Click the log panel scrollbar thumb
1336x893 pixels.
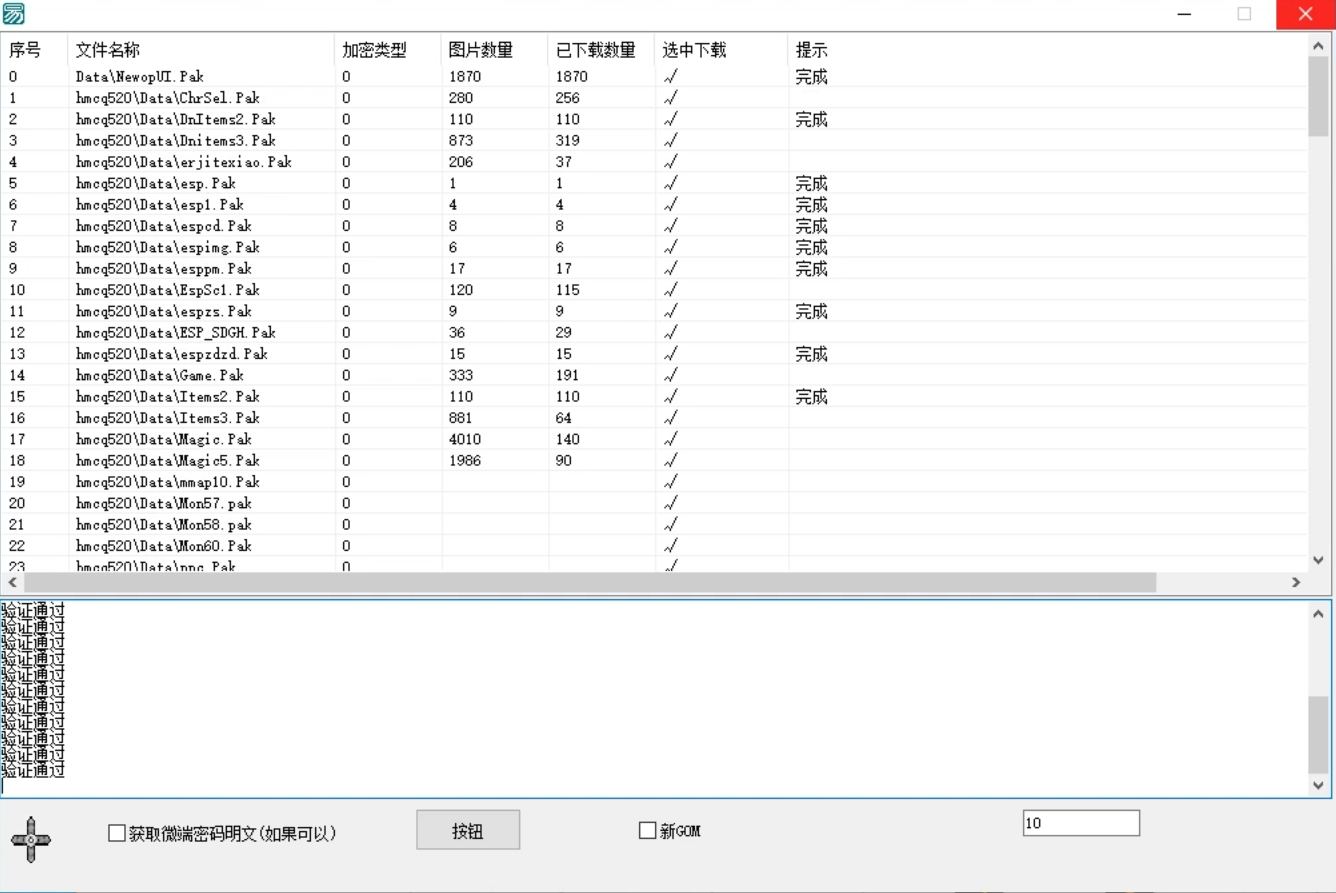(1318, 734)
